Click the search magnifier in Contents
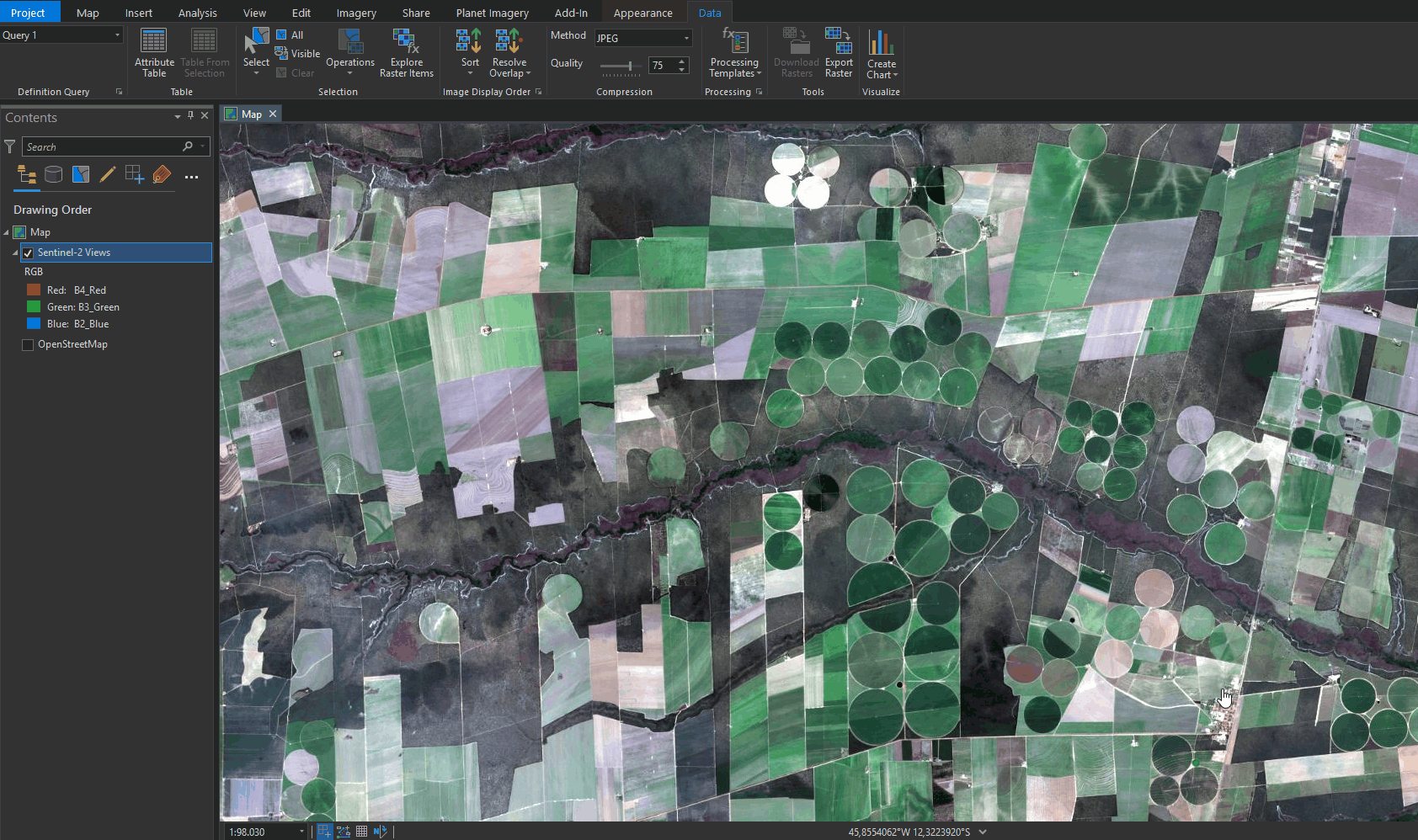Image resolution: width=1418 pixels, height=840 pixels. (188, 146)
